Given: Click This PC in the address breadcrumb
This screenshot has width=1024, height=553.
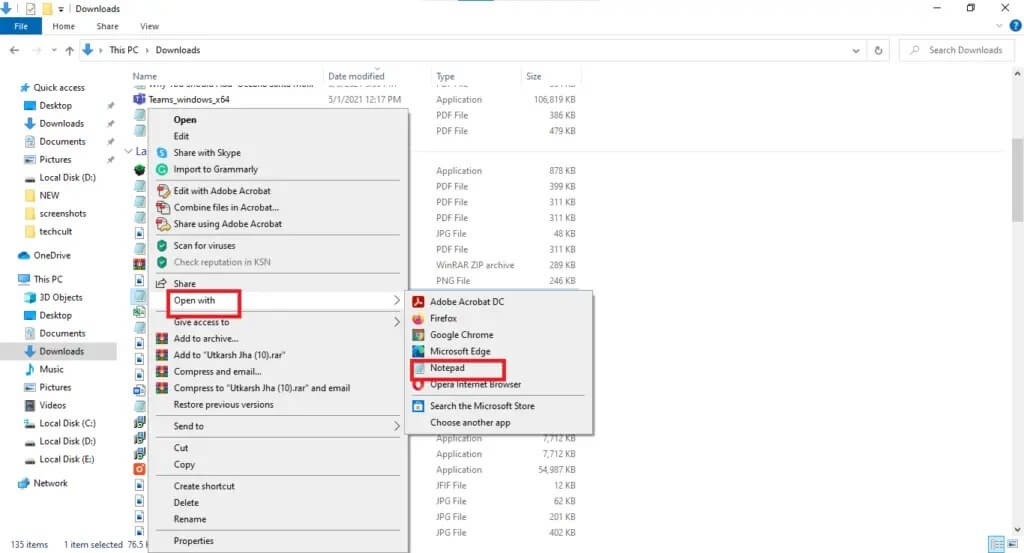Looking at the screenshot, I should point(123,50).
